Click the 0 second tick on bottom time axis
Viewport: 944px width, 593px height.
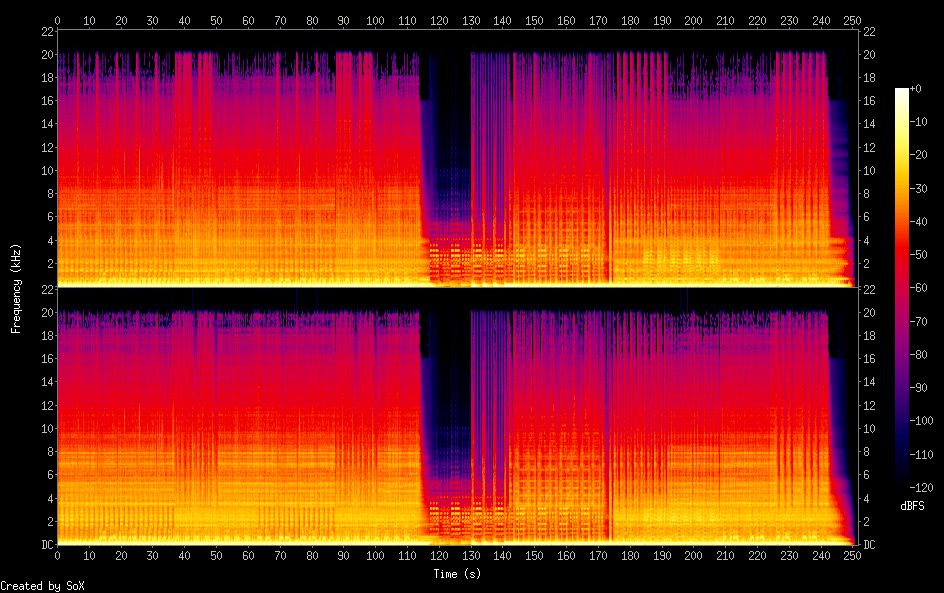57,556
